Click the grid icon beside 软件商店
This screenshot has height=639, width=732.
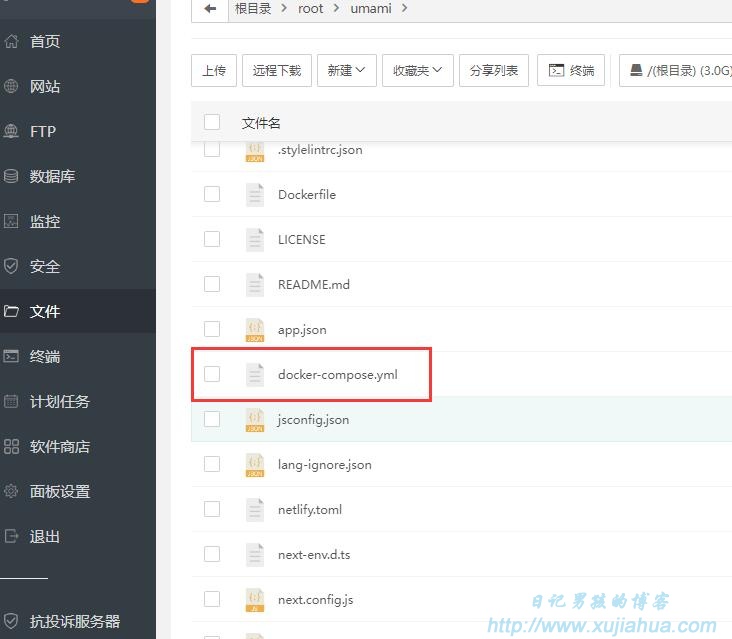click(11, 446)
